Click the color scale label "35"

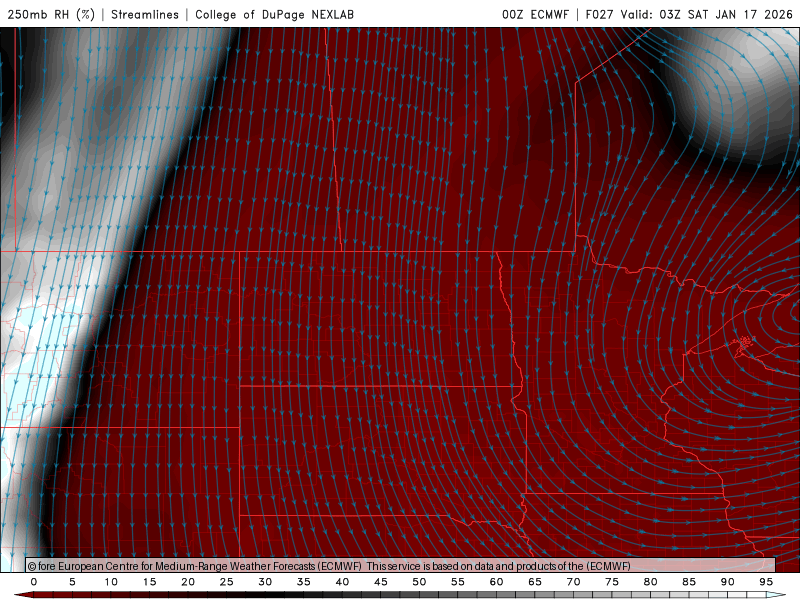304,582
